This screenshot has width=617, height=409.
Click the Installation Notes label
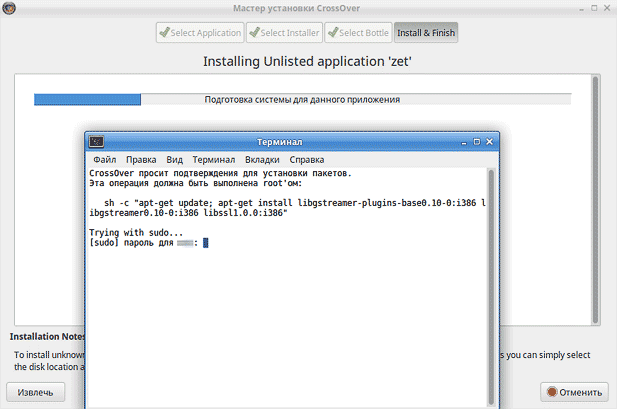(x=47, y=337)
